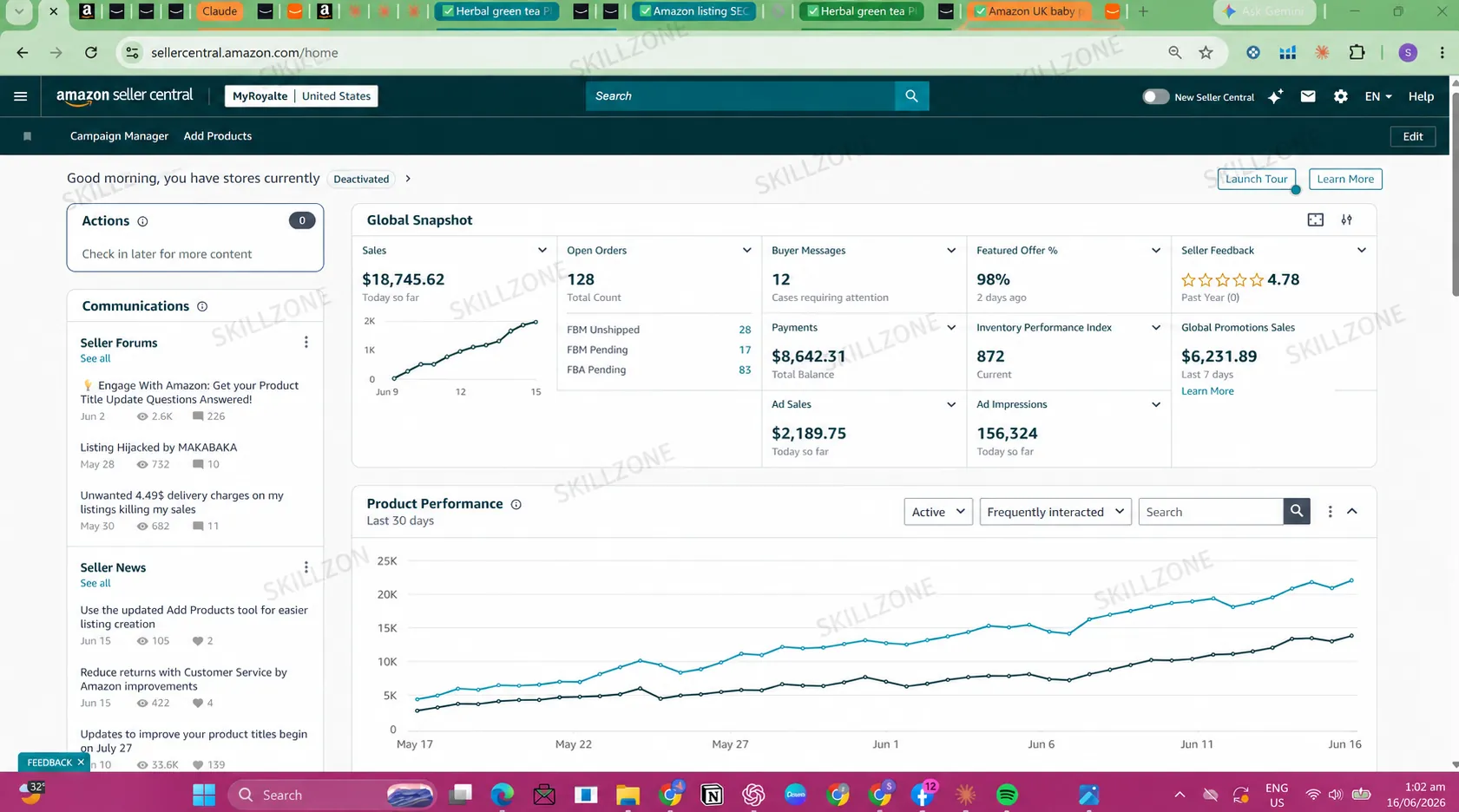
Task: Close the FEEDBACK tab
Action: 81,763
